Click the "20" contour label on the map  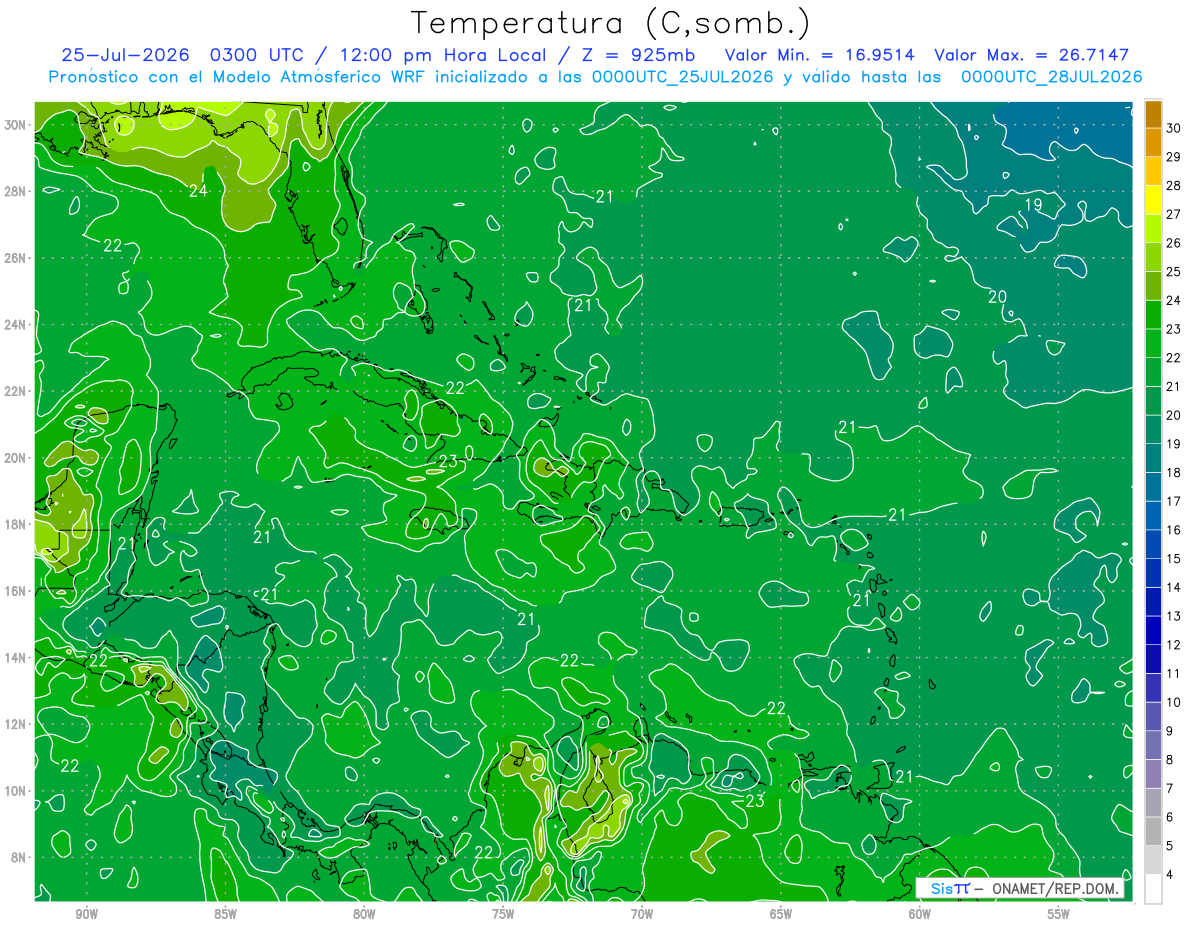tap(997, 297)
